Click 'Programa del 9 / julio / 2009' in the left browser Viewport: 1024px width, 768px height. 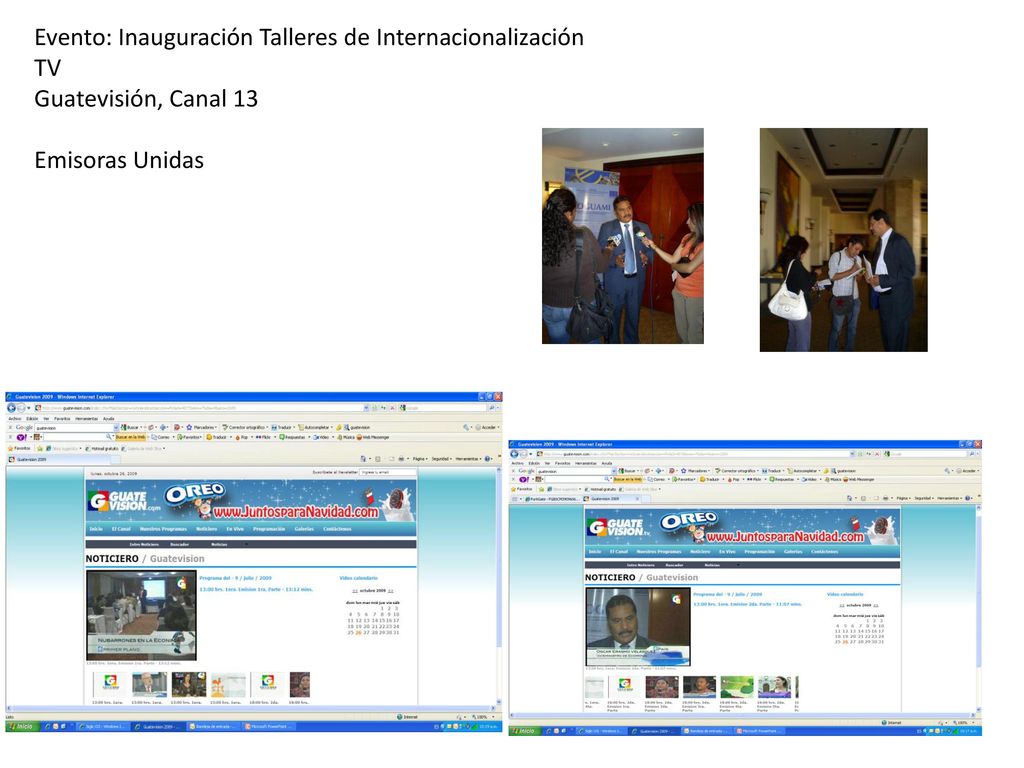coord(236,578)
